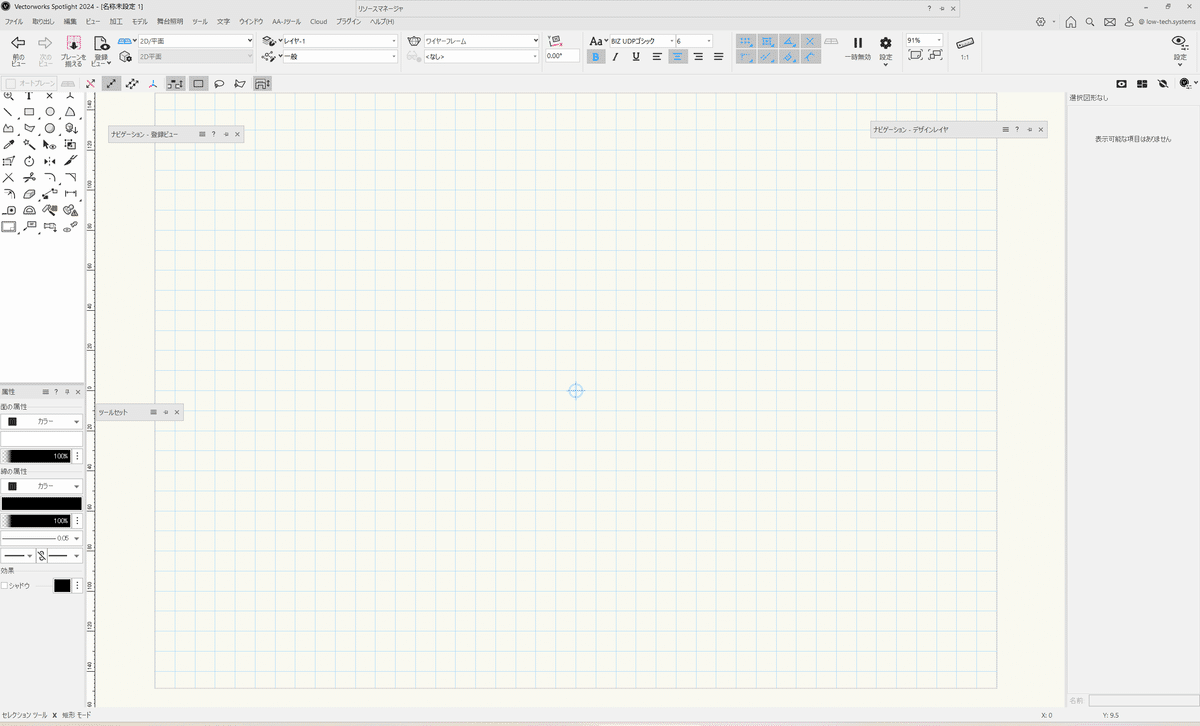
Task: Select the Eyedropper tool
Action: pyautogui.click(x=8, y=144)
